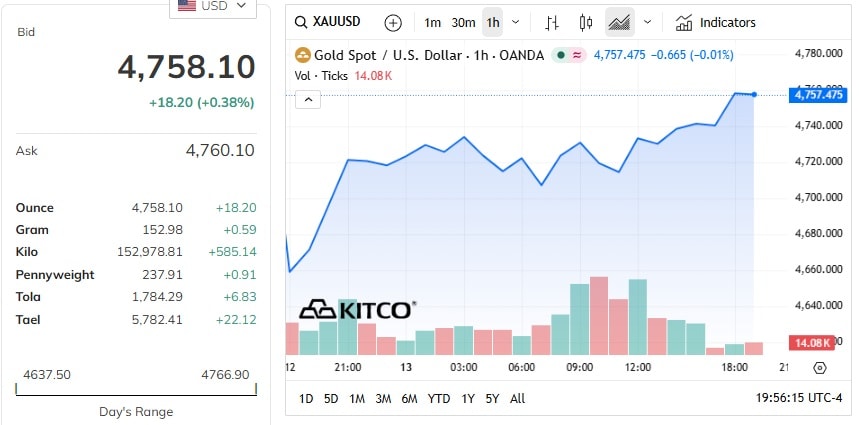The height and width of the screenshot is (425, 859).
Task: Click the UTC-4 timezone clock
Action: click(800, 398)
